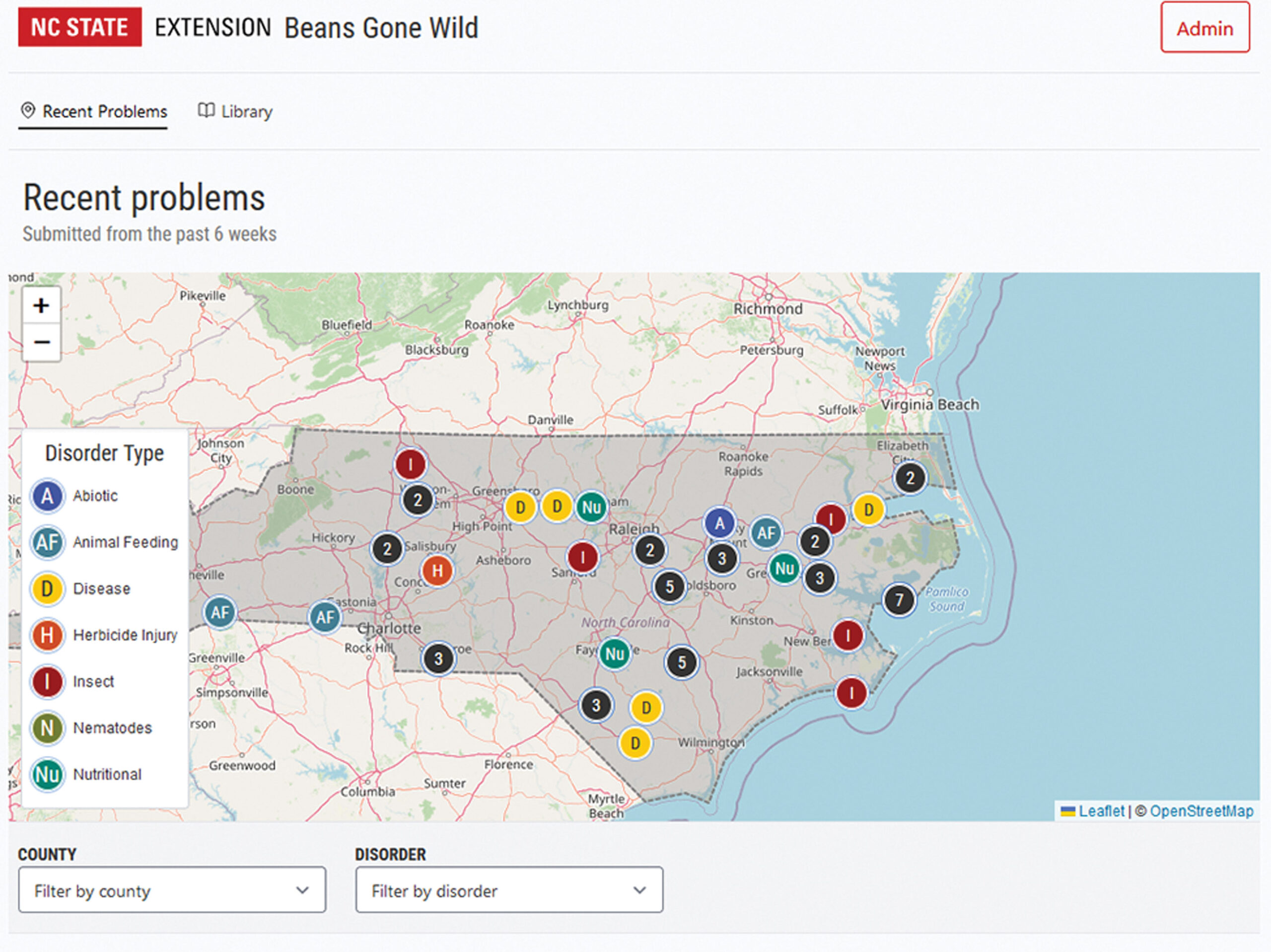The height and width of the screenshot is (952, 1271).
Task: Click the yellow Disease swatch in legend
Action: tap(47, 588)
